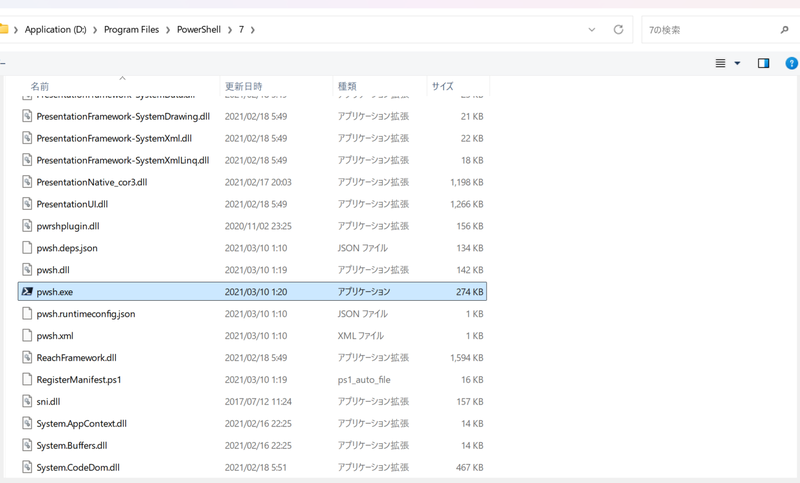
Task: Select file name System.Buffers.dll
Action: (x=71, y=445)
